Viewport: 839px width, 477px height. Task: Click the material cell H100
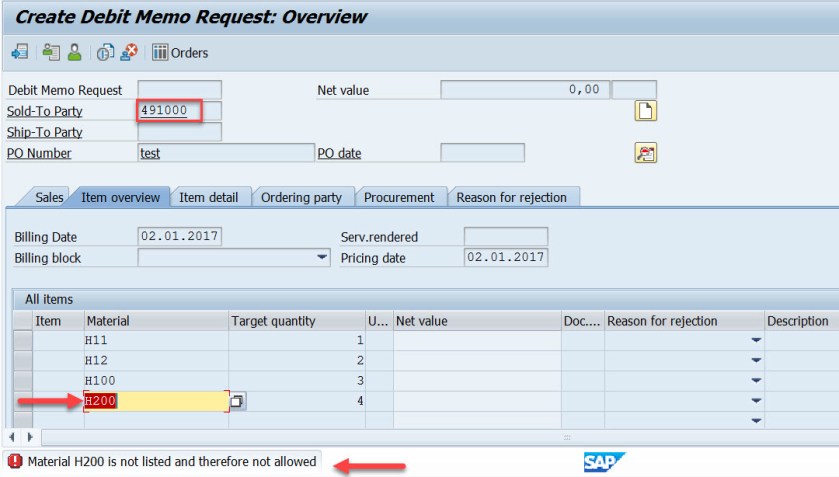click(x=156, y=381)
